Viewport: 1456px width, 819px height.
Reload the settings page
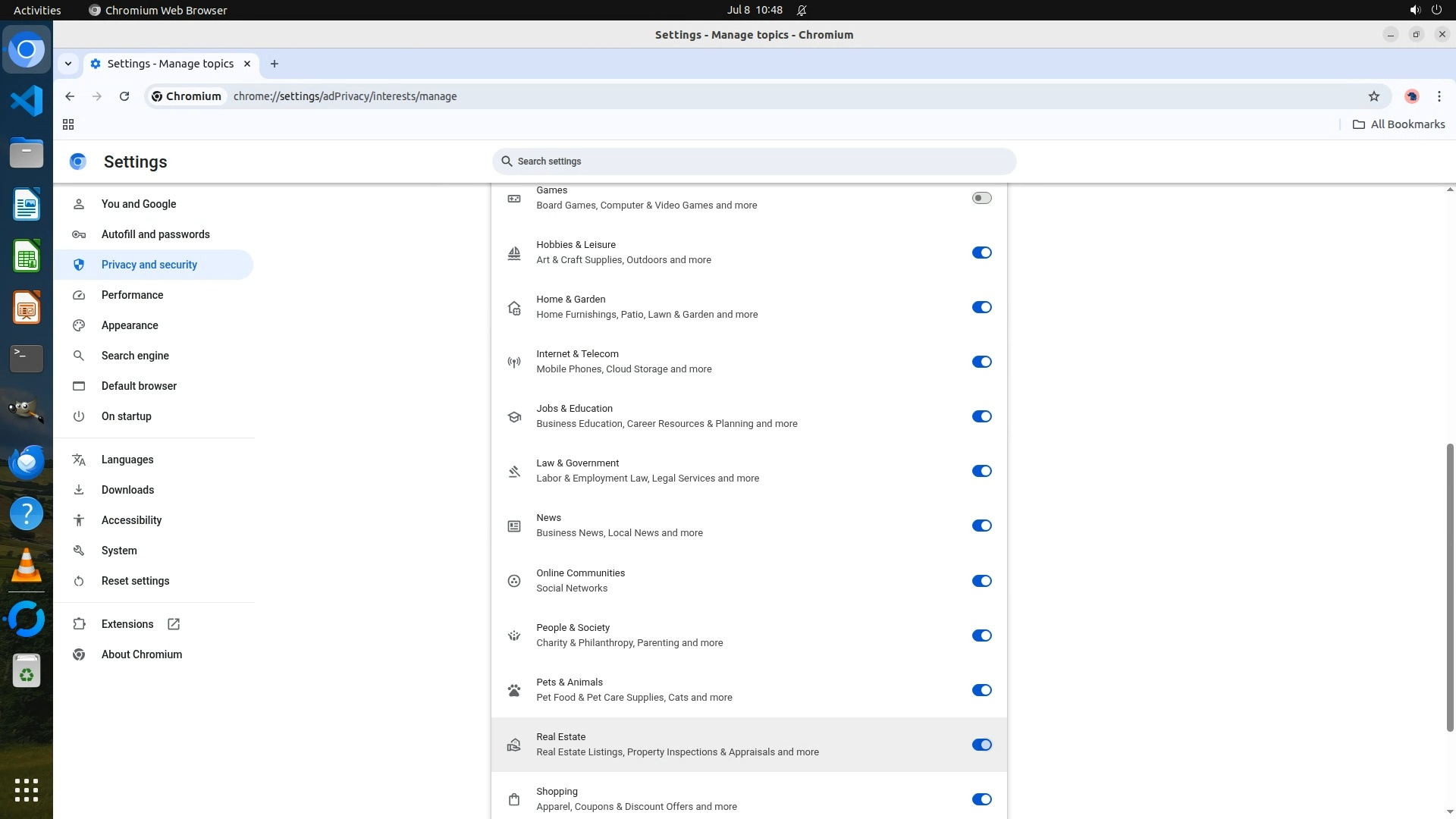pyautogui.click(x=124, y=96)
